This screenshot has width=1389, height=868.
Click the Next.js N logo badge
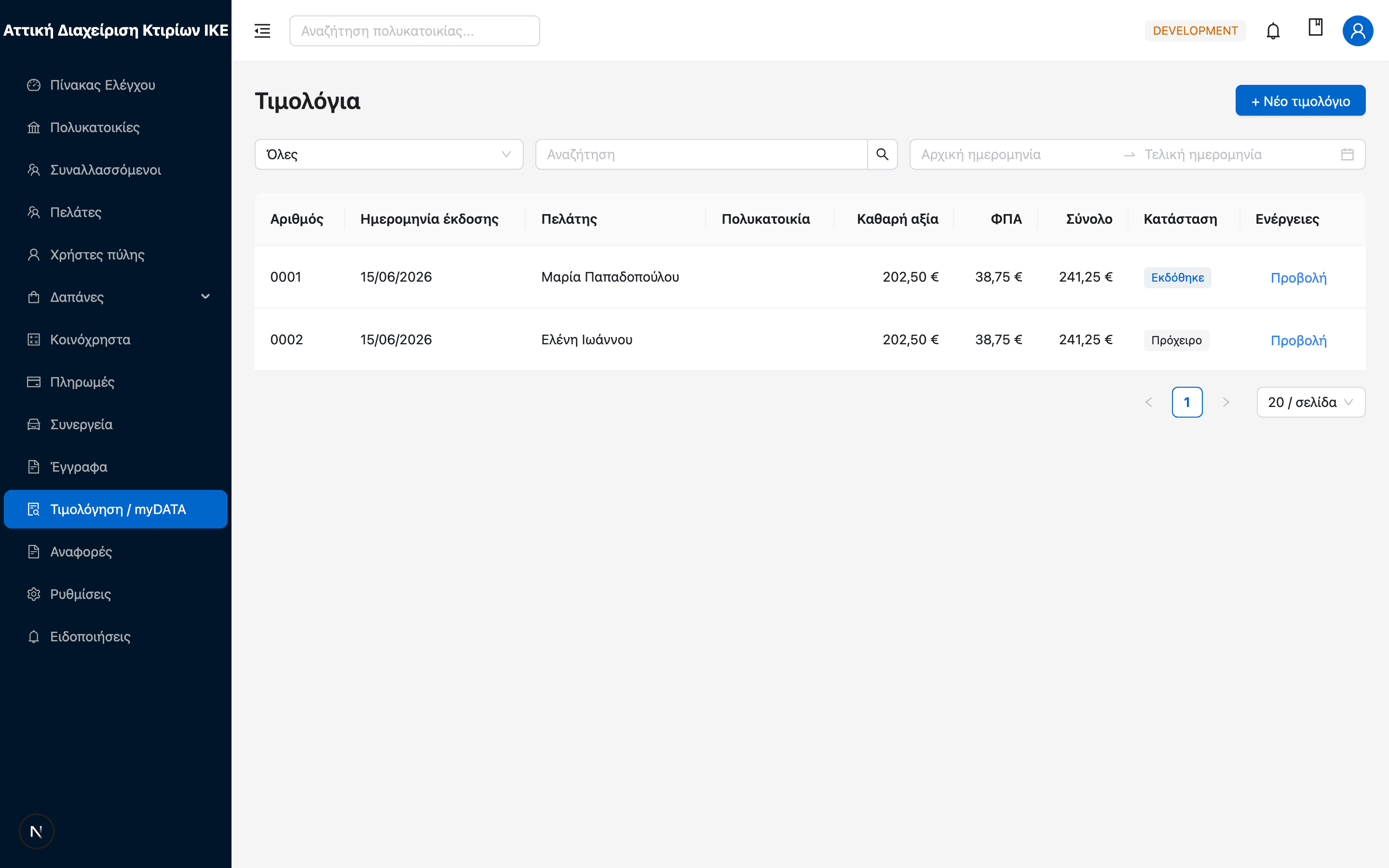click(x=36, y=831)
